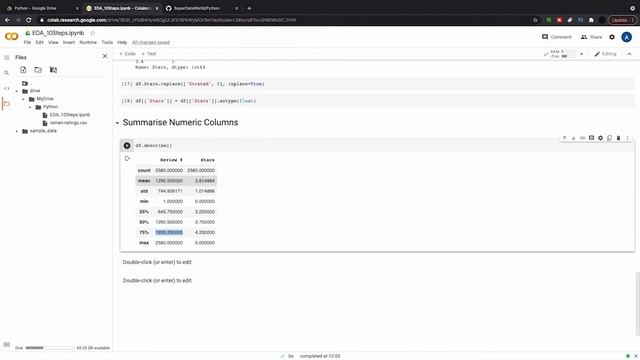640x360 pixels.
Task: Close the Files panel
Action: (105, 56)
